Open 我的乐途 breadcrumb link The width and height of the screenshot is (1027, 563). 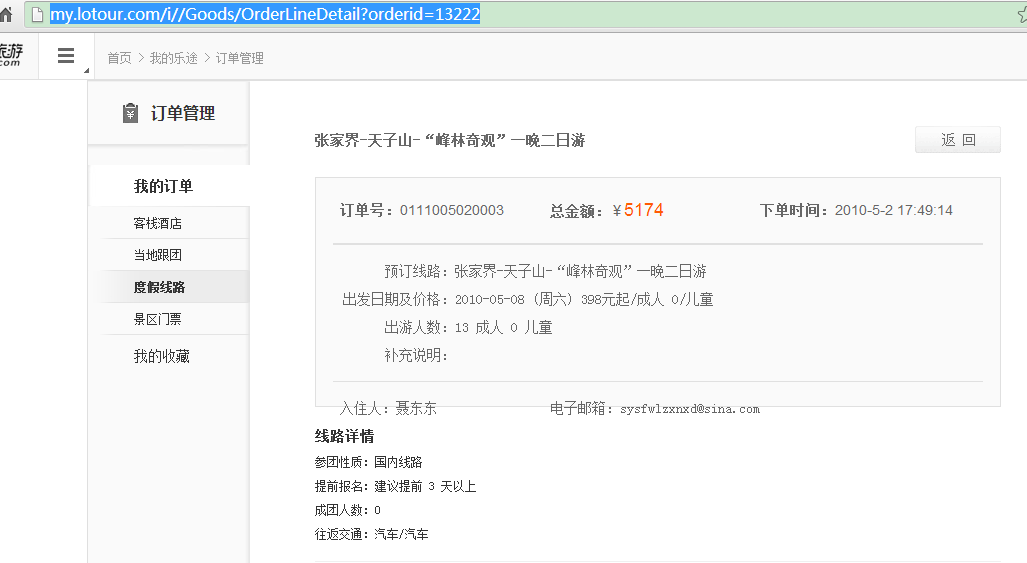coord(174,58)
